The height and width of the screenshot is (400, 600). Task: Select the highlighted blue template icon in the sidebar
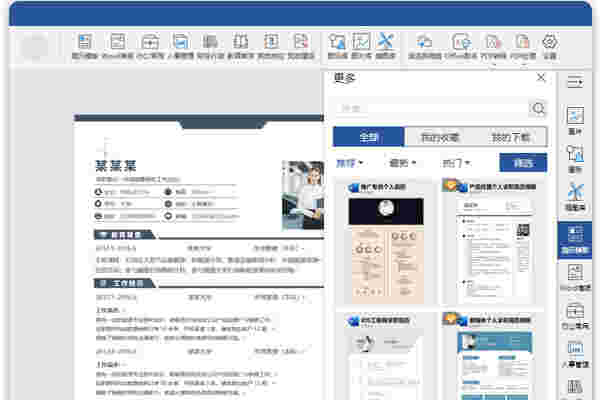click(575, 240)
